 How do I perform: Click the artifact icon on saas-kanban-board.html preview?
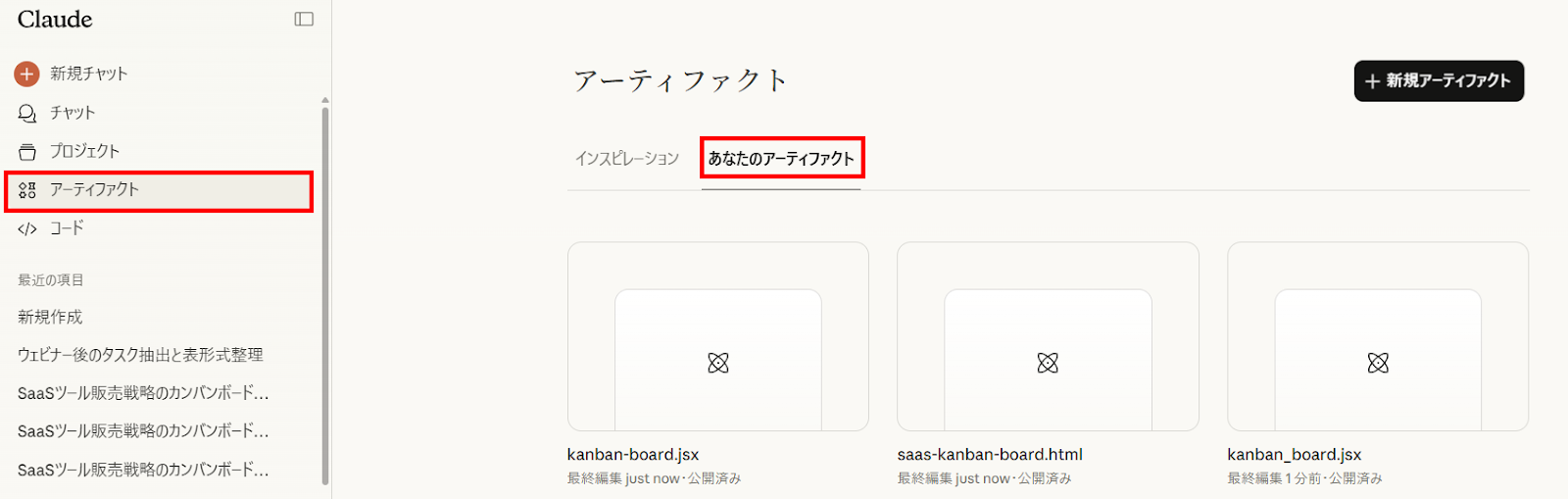click(1048, 363)
